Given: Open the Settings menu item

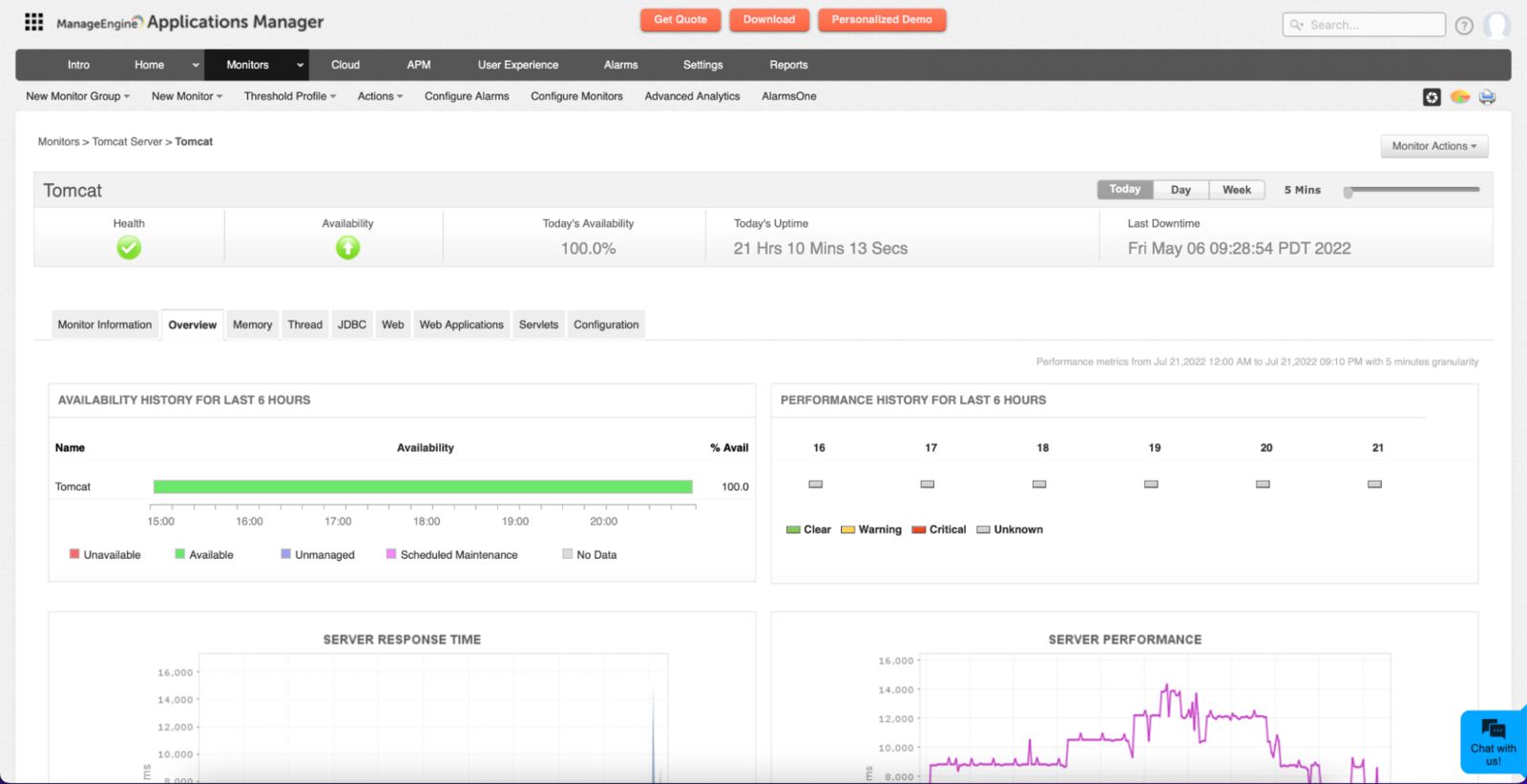Looking at the screenshot, I should tap(702, 65).
